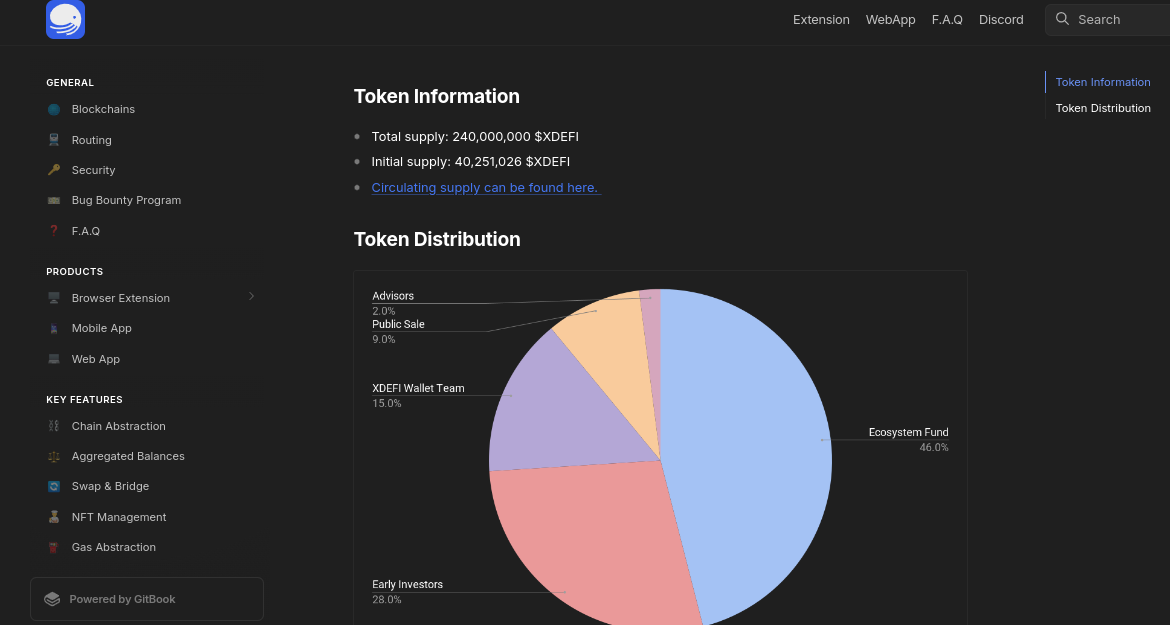
Task: Click the KEY FEATURES section header
Action: [84, 400]
